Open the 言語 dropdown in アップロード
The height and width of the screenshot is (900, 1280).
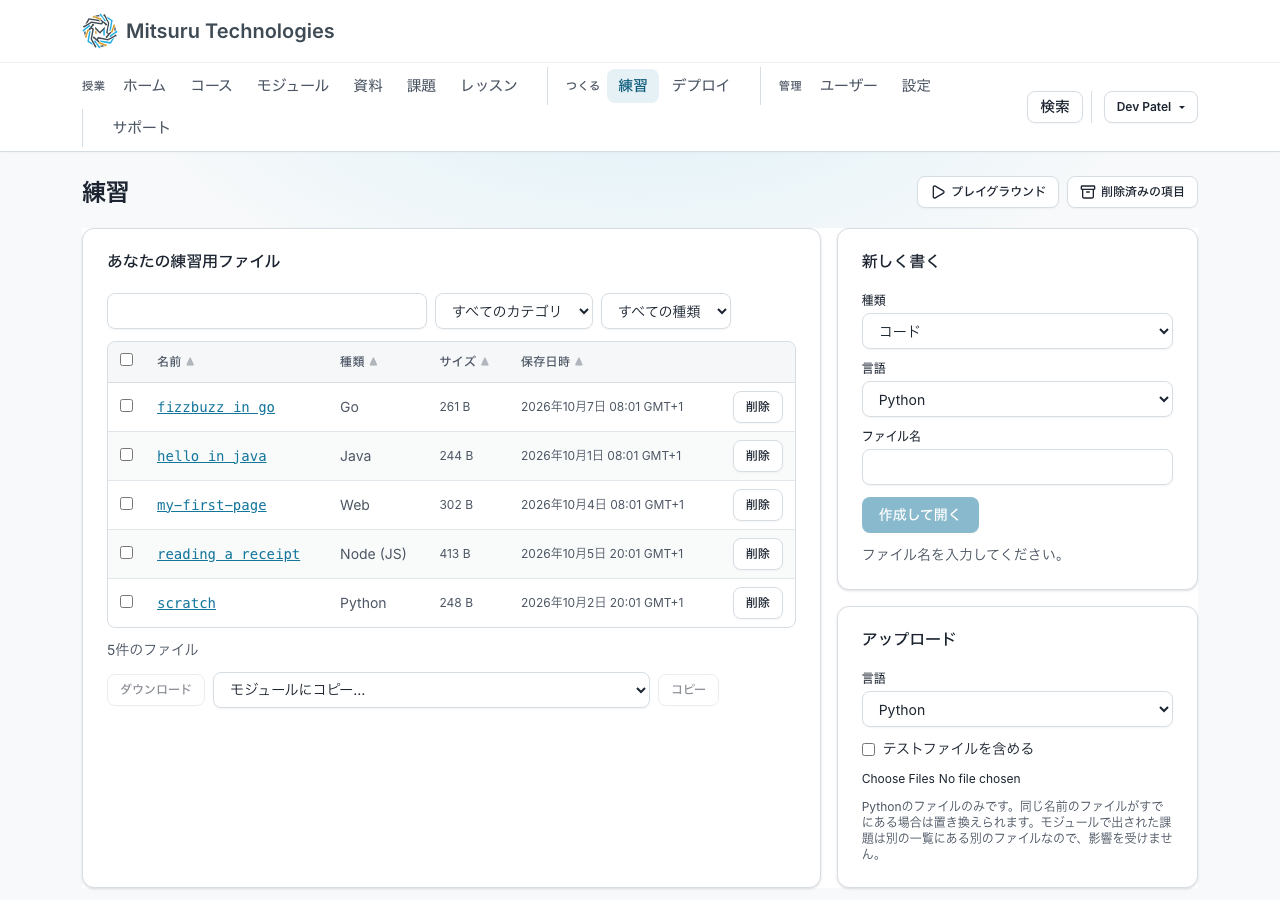click(x=1017, y=709)
